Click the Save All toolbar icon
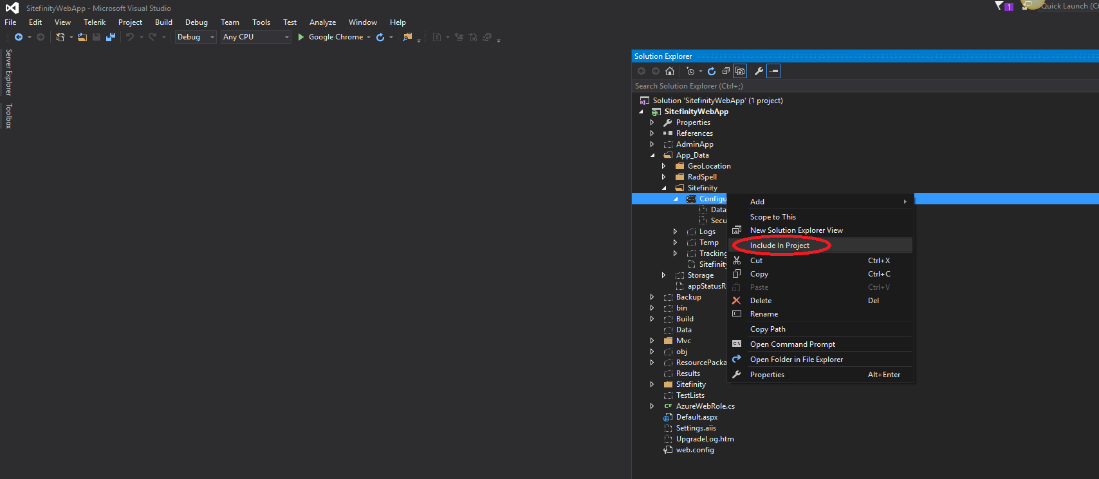 [110, 37]
